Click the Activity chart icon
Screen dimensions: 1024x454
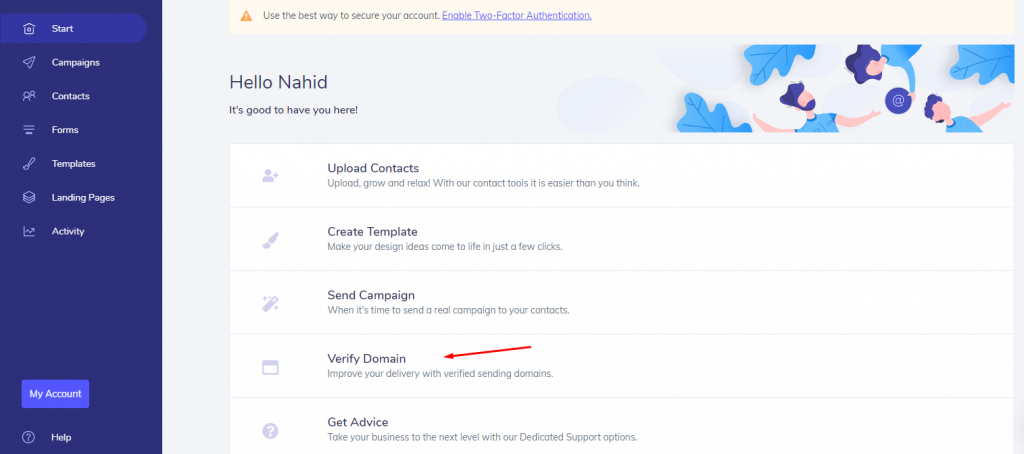coord(29,231)
